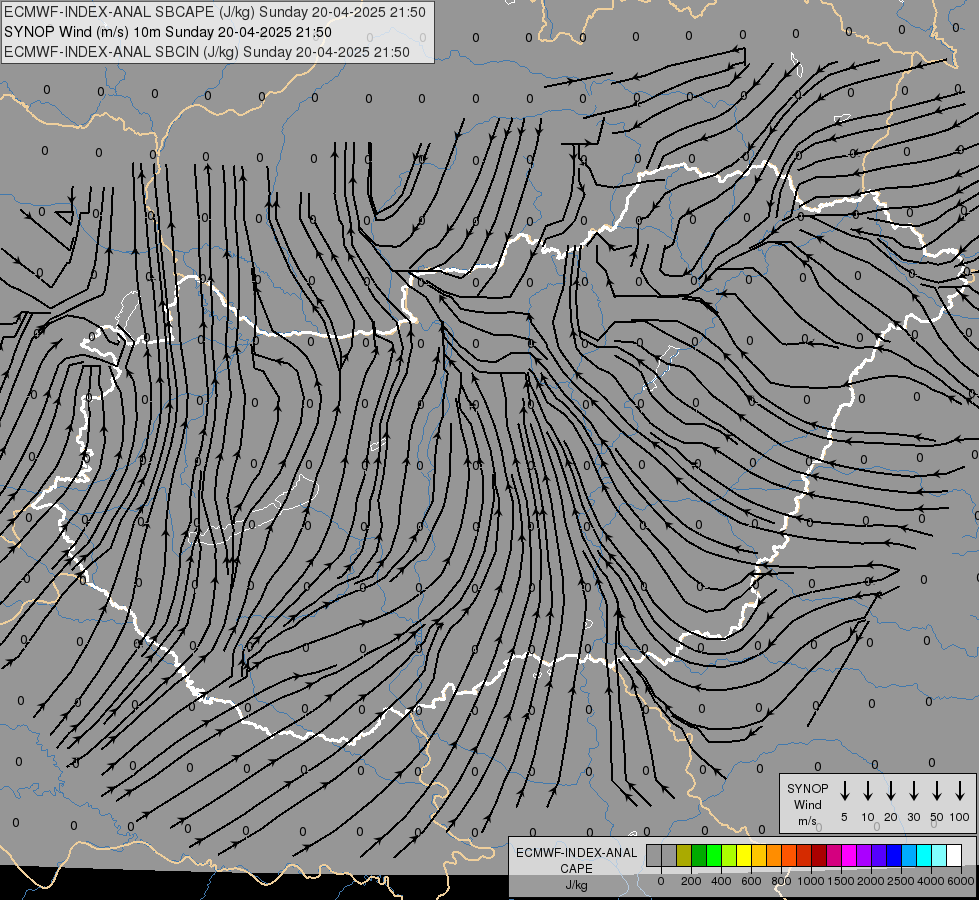Viewport: 979px width, 900px height.
Task: Select the ECMWF-INDEX-ANAL SBCIN title line
Action: pyautogui.click(x=207, y=52)
